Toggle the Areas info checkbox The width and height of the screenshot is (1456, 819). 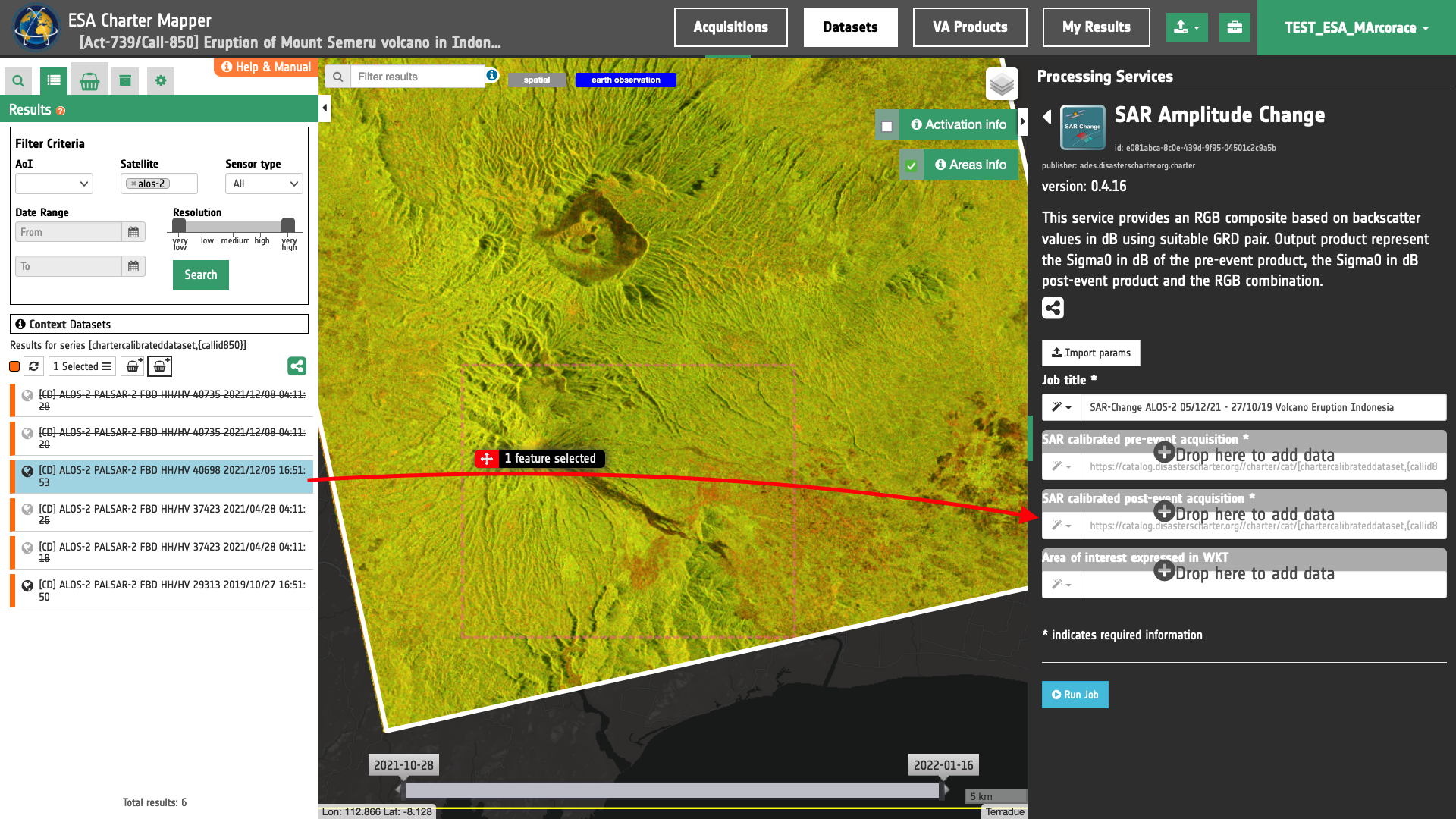912,166
